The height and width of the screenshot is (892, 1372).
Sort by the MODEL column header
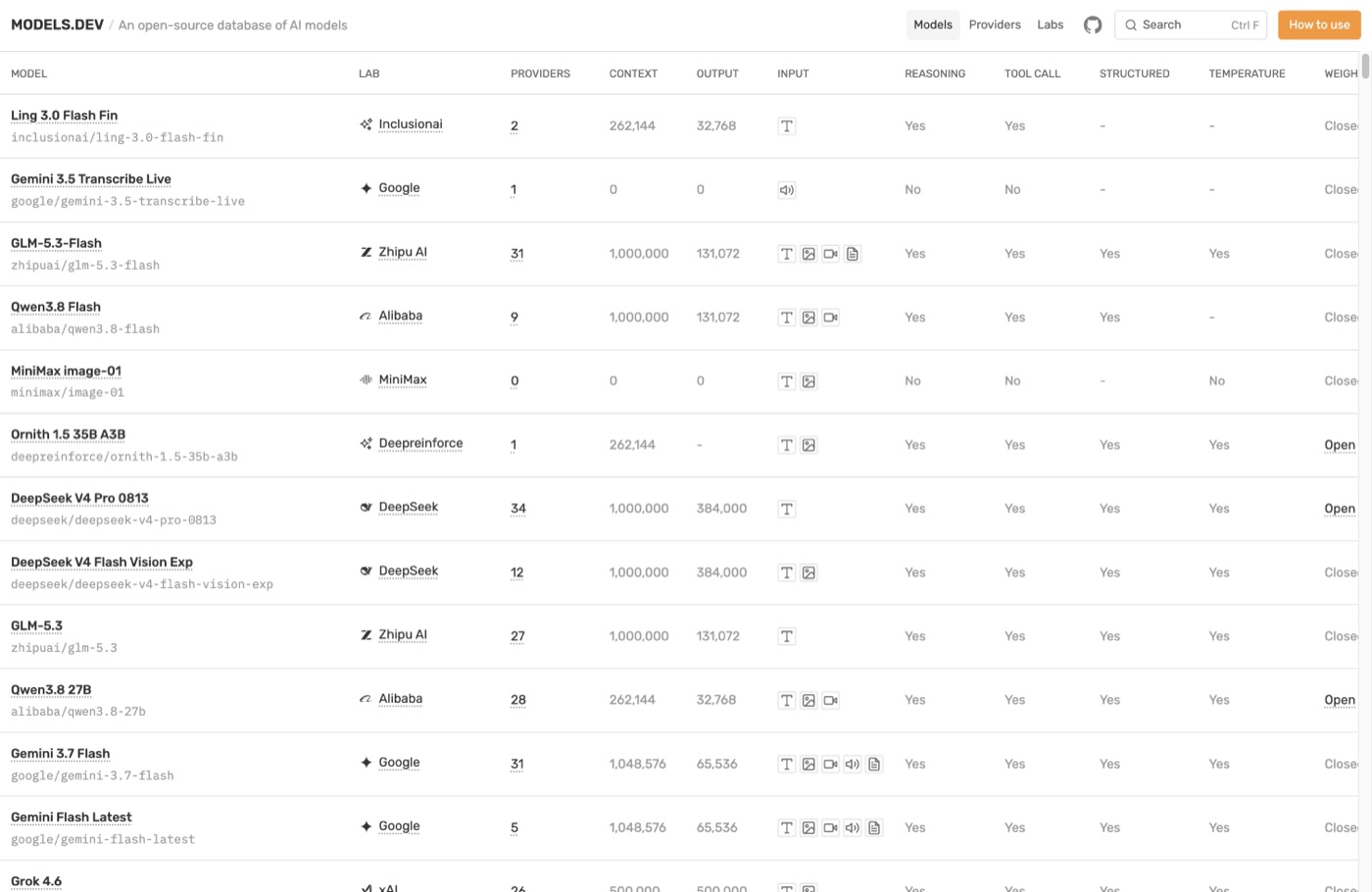[29, 74]
